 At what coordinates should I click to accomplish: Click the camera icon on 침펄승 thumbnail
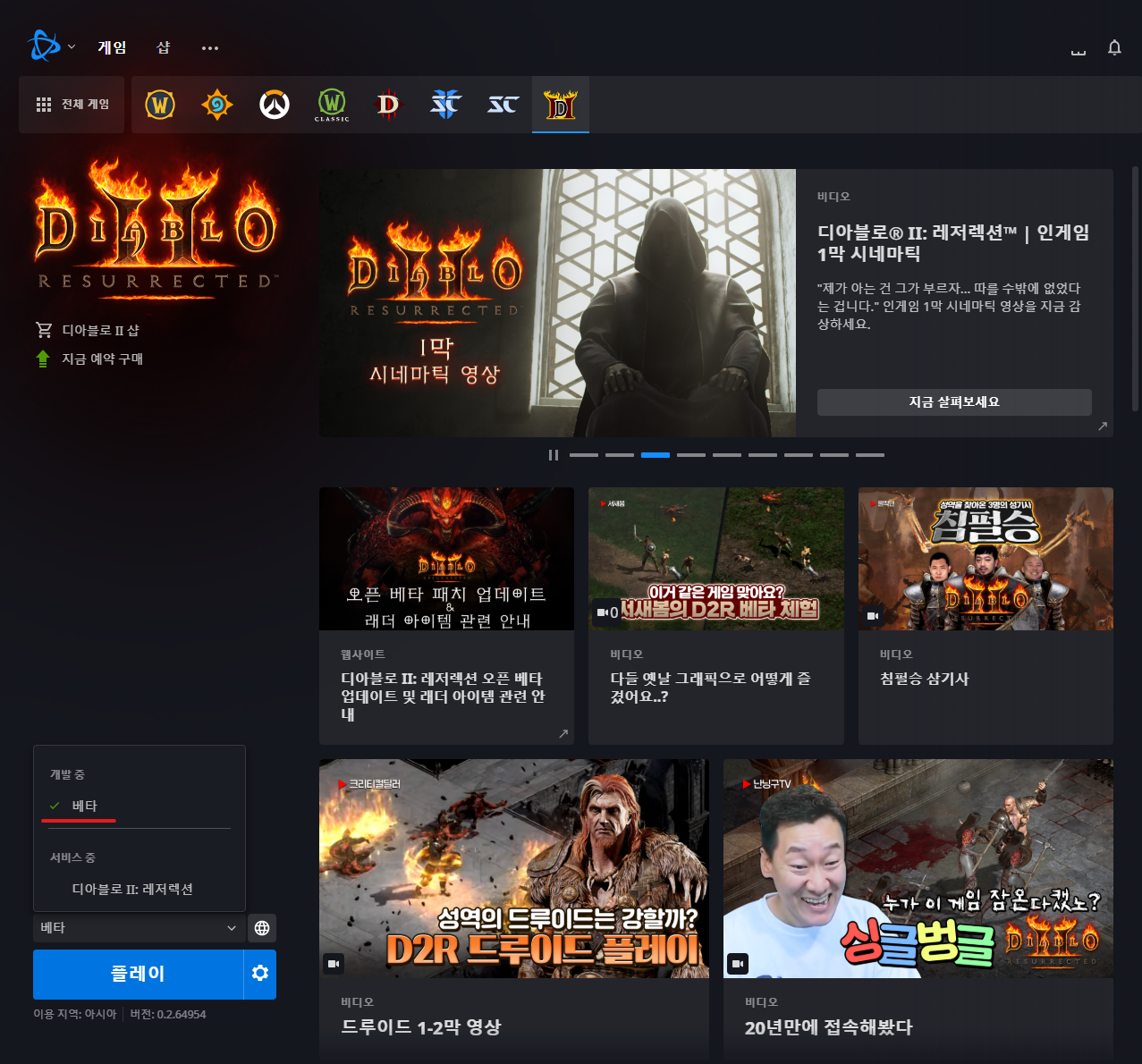pyautogui.click(x=873, y=616)
